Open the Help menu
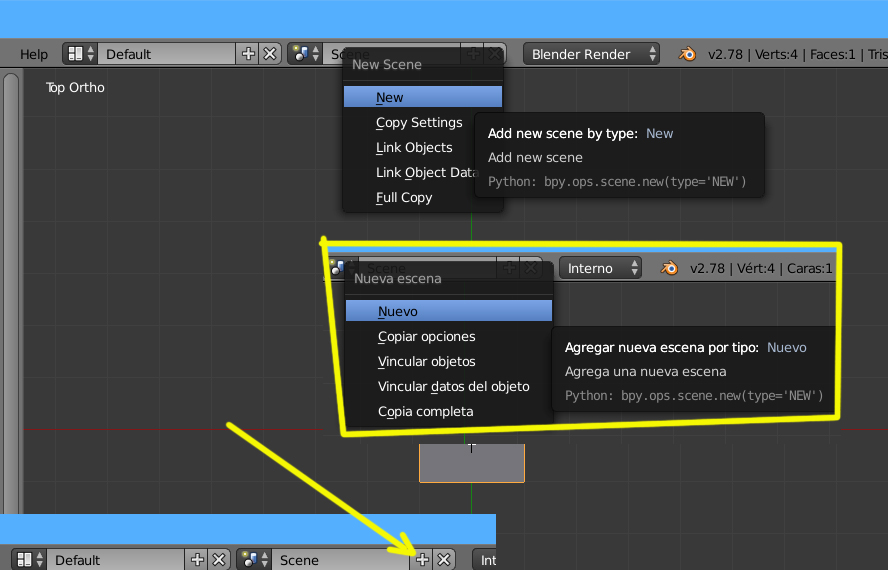This screenshot has width=888, height=570. (x=34, y=54)
